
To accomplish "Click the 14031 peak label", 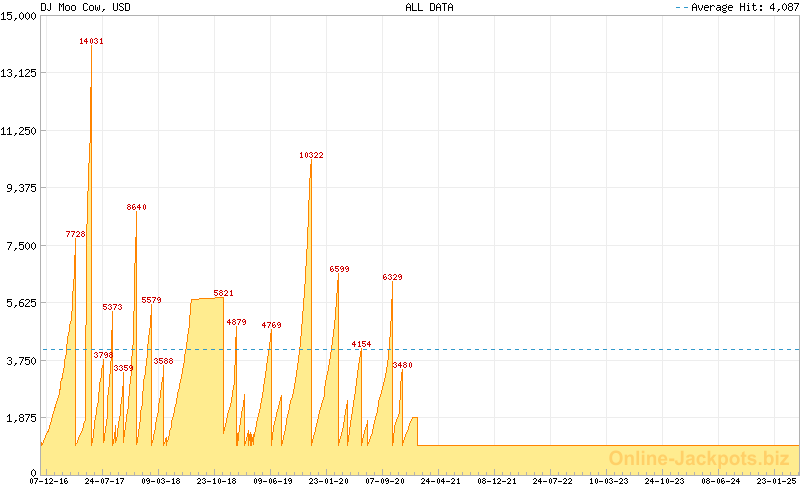I will [92, 41].
